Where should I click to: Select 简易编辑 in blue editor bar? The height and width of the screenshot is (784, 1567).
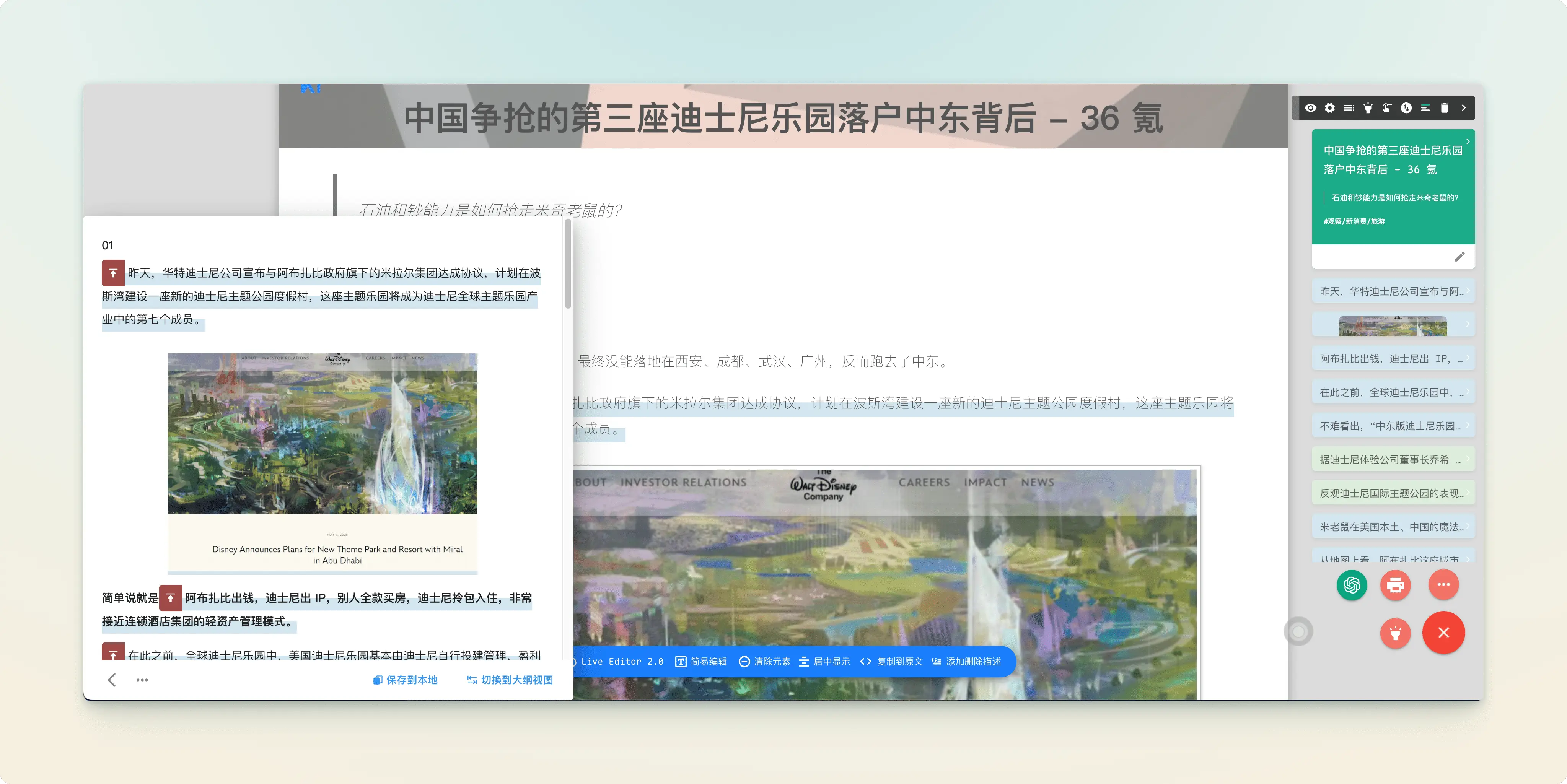(701, 662)
